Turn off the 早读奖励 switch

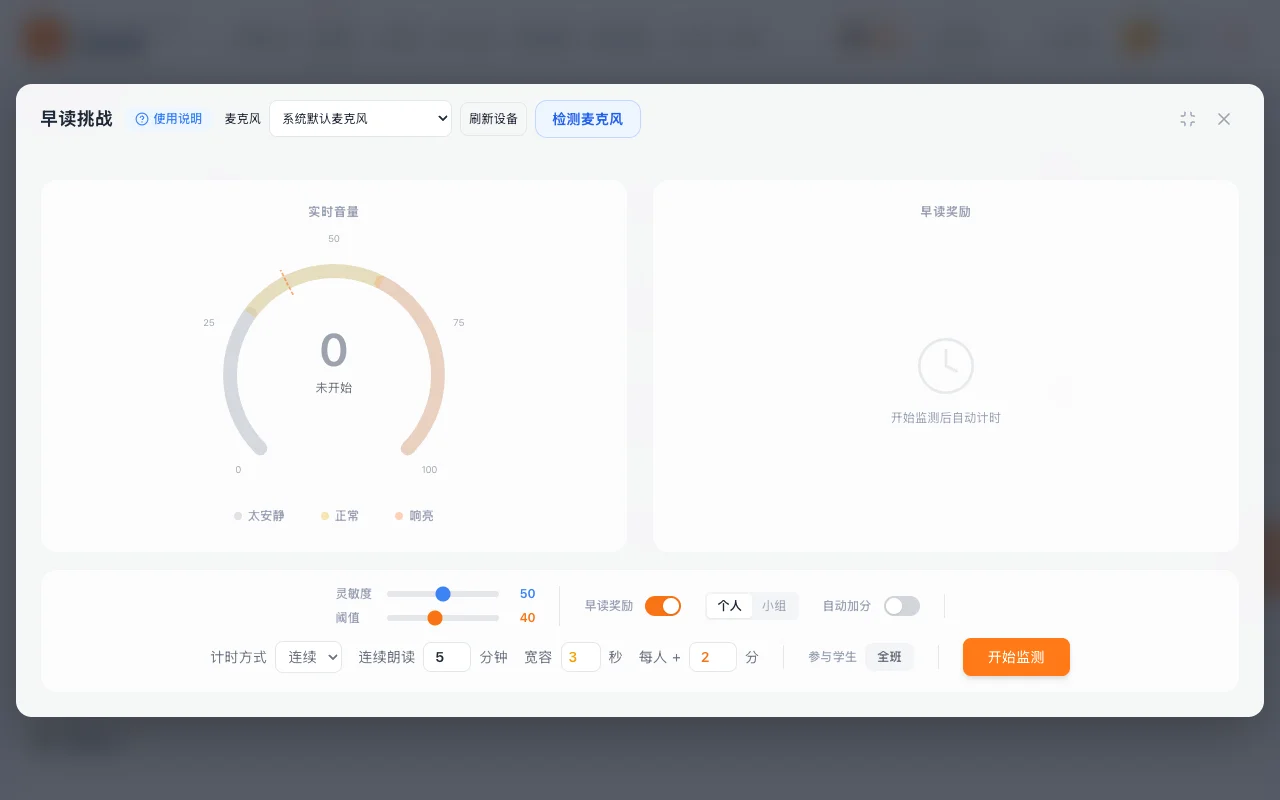(663, 606)
